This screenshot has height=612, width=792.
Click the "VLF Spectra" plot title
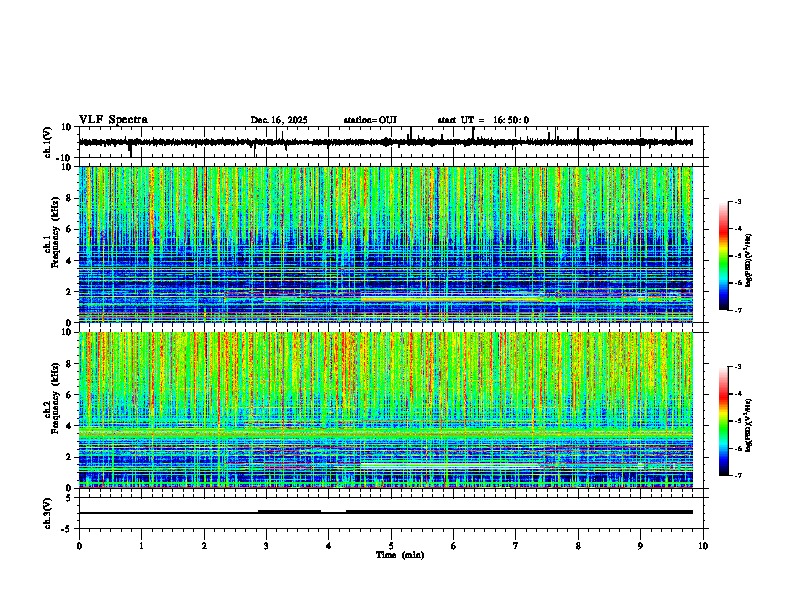(113, 120)
